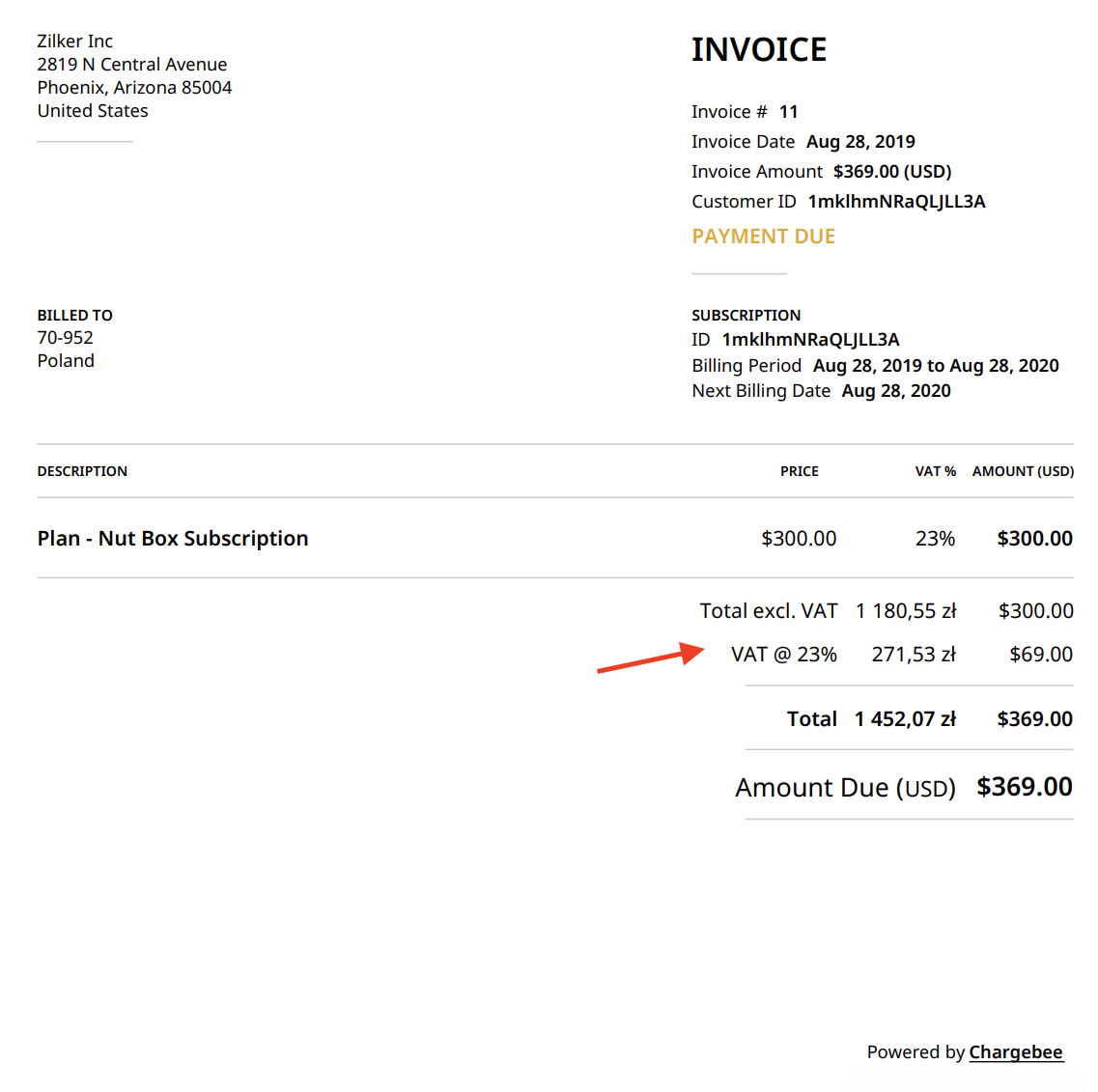
Task: Select the 1 452,07 zł total amount
Action: (x=905, y=719)
